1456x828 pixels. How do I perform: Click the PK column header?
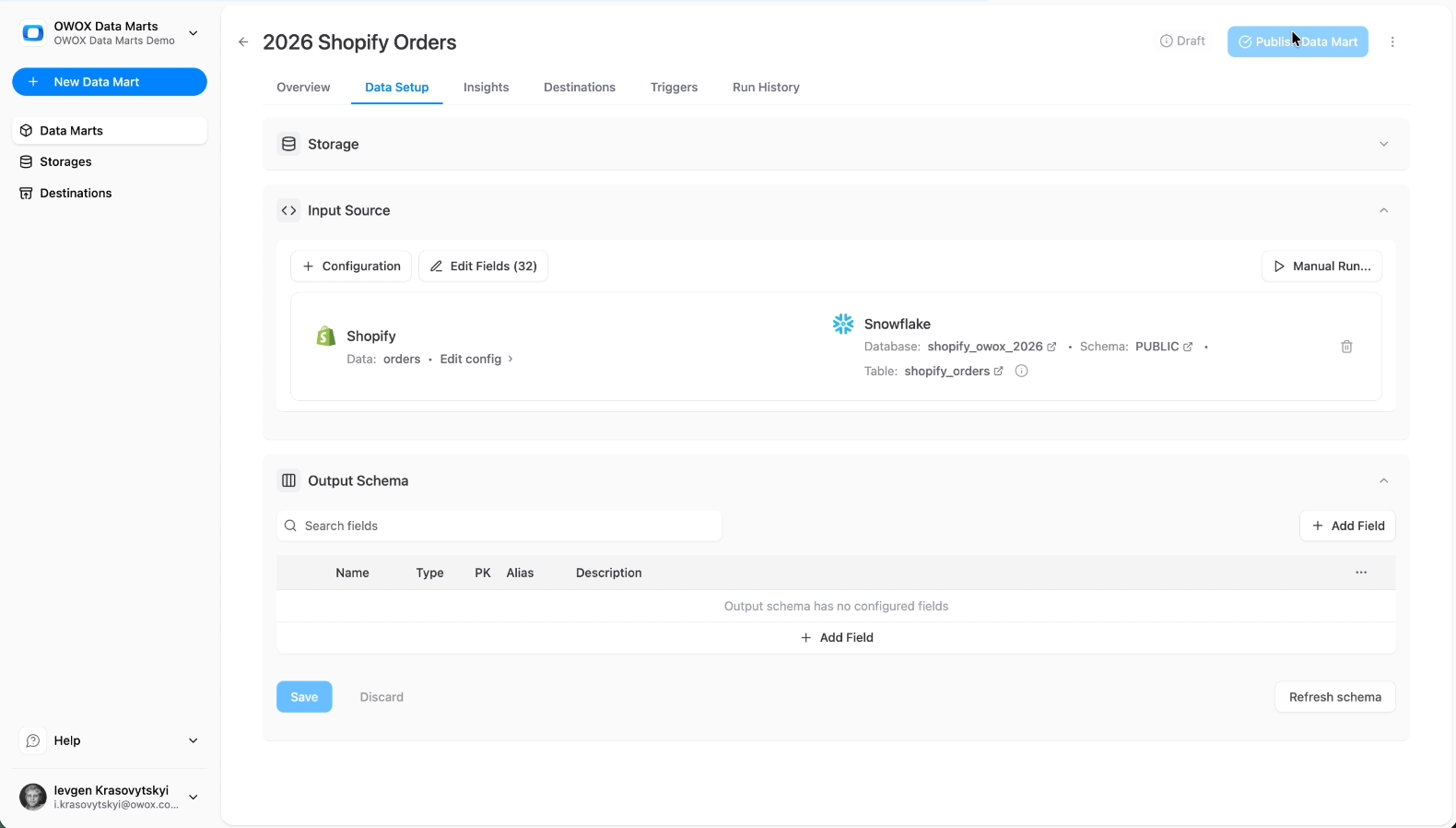pyautogui.click(x=483, y=573)
